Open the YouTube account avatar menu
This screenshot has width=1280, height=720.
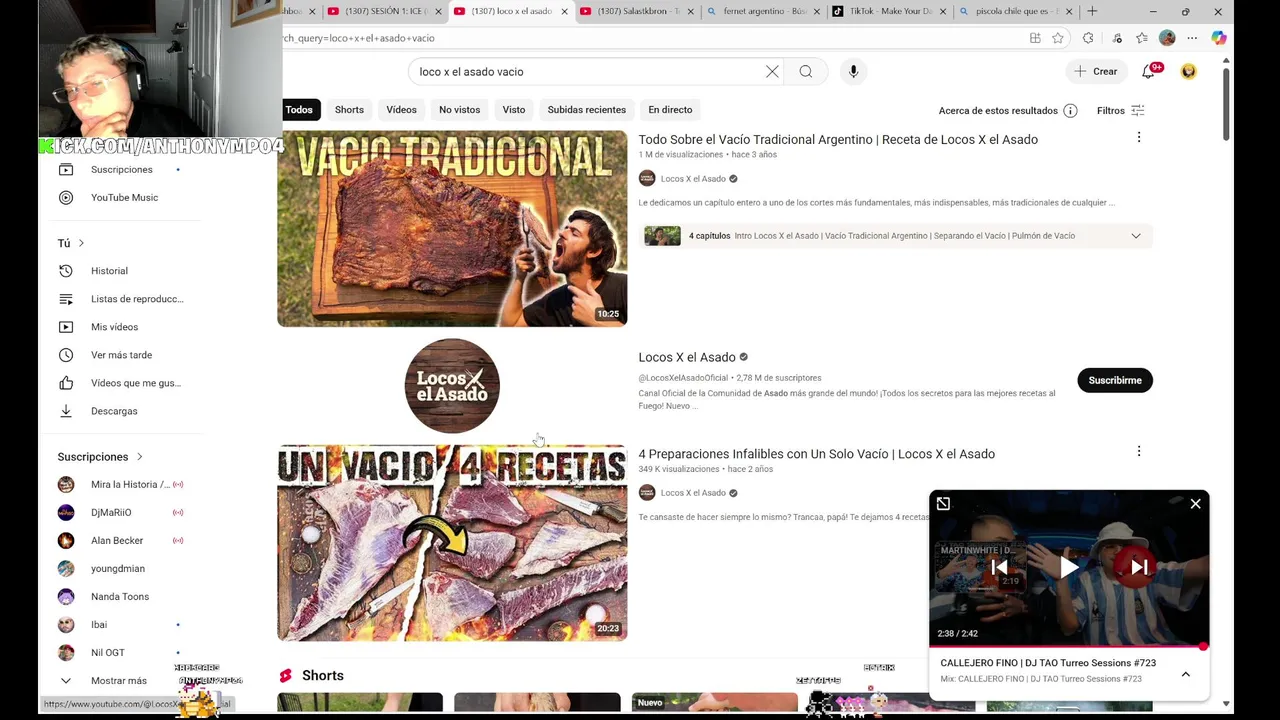pos(1188,72)
